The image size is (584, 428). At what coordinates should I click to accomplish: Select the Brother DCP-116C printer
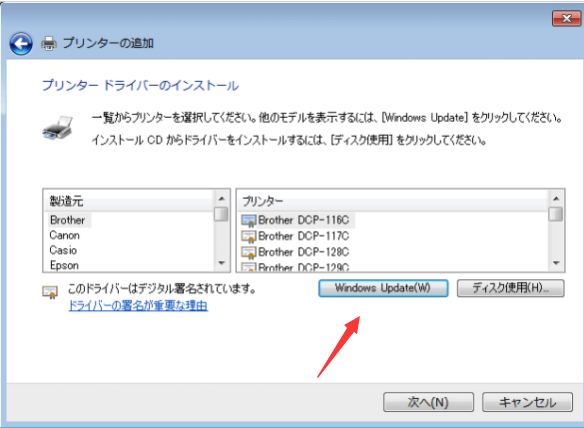(x=304, y=220)
